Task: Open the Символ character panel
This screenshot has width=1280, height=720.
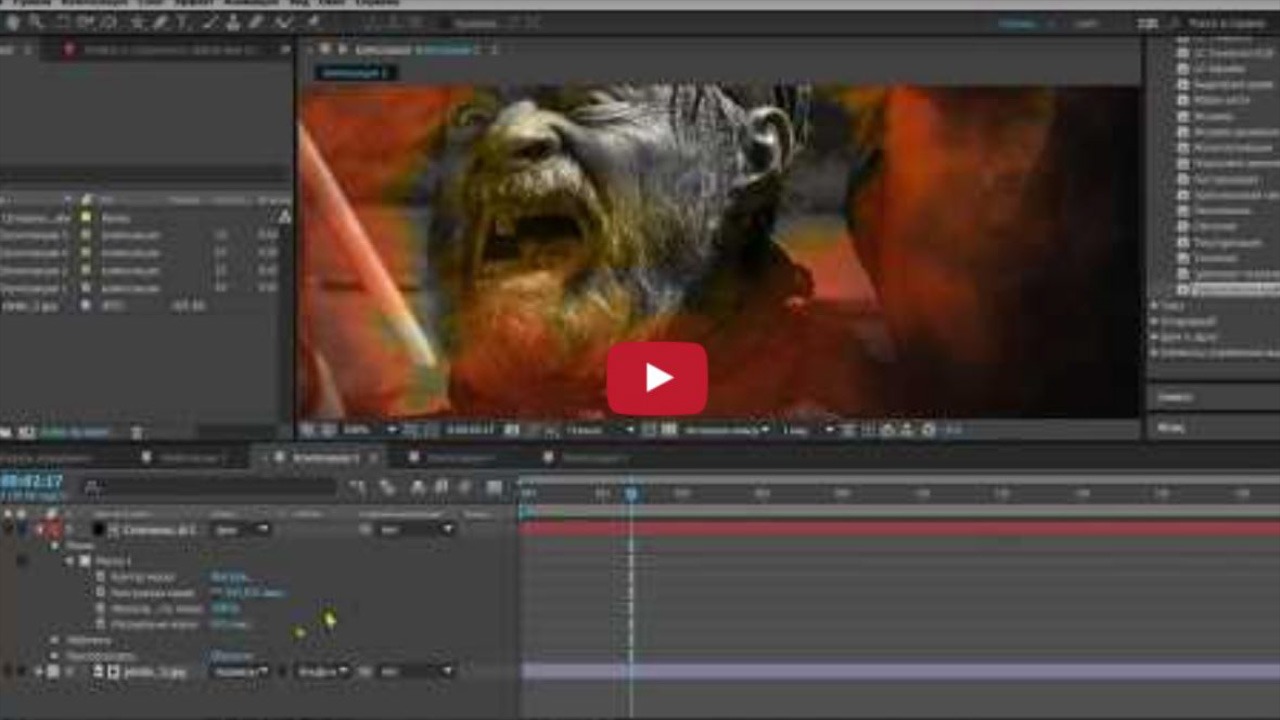Action: [x=1174, y=397]
